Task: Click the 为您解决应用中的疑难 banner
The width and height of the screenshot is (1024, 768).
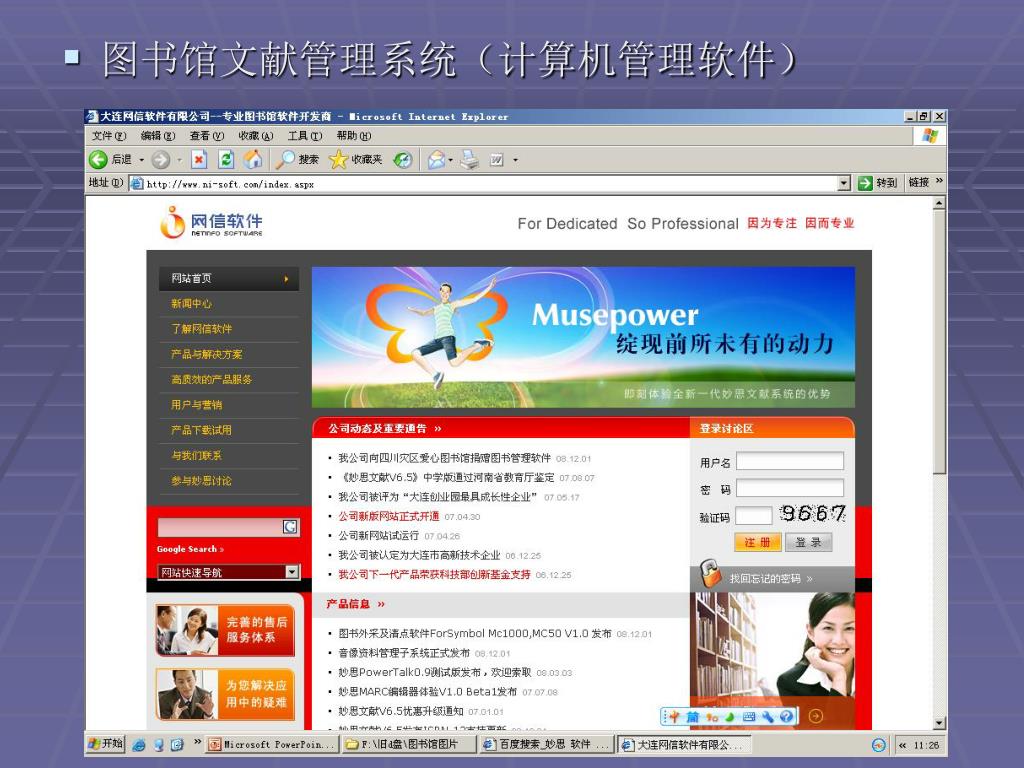Action: tap(225, 694)
